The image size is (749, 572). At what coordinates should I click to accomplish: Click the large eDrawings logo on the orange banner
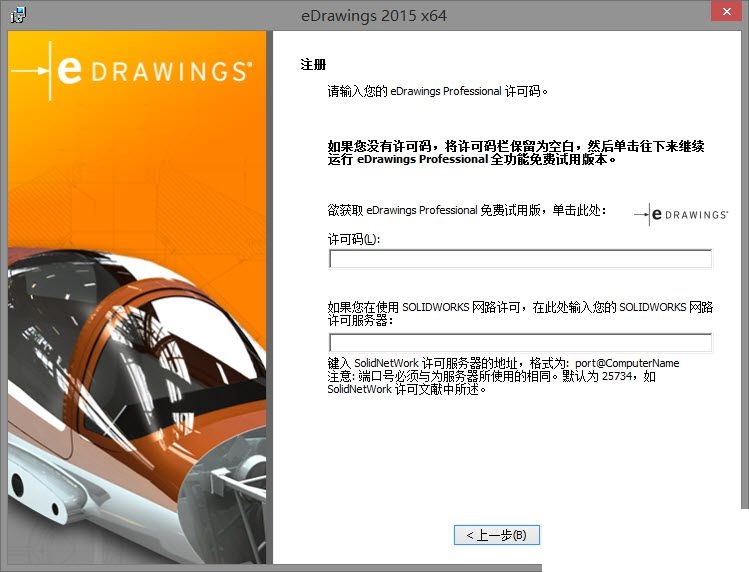tap(136, 71)
